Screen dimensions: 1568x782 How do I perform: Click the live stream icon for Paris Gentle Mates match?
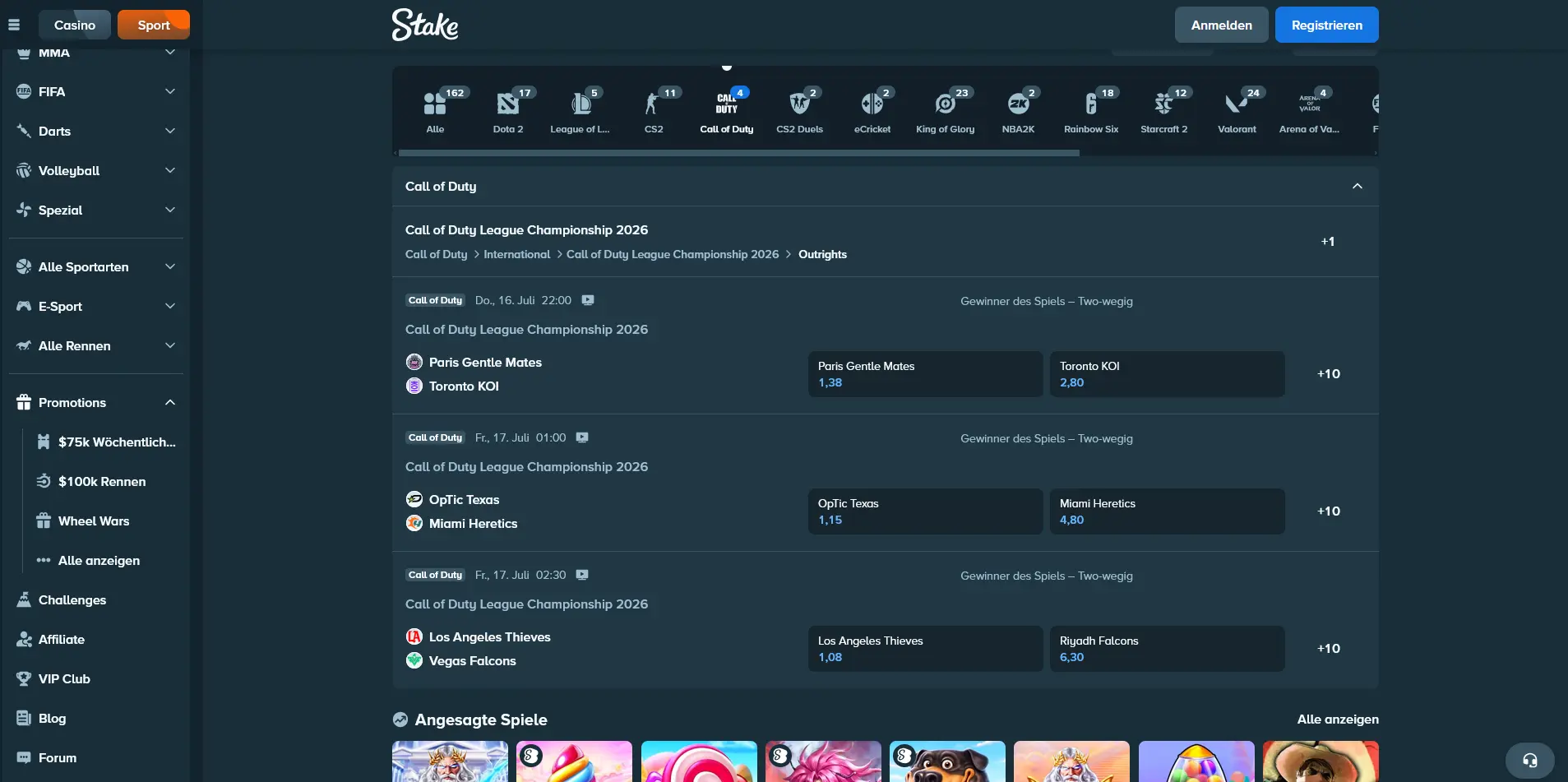tap(588, 300)
